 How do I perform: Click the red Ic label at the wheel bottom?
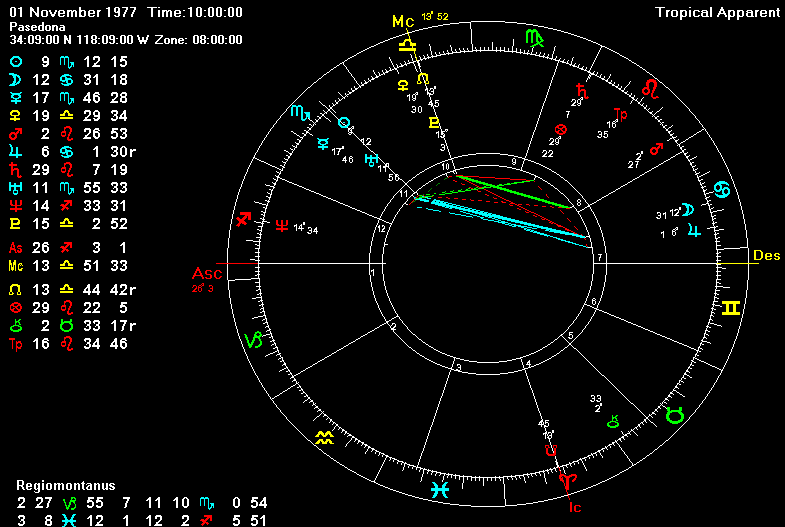point(575,507)
